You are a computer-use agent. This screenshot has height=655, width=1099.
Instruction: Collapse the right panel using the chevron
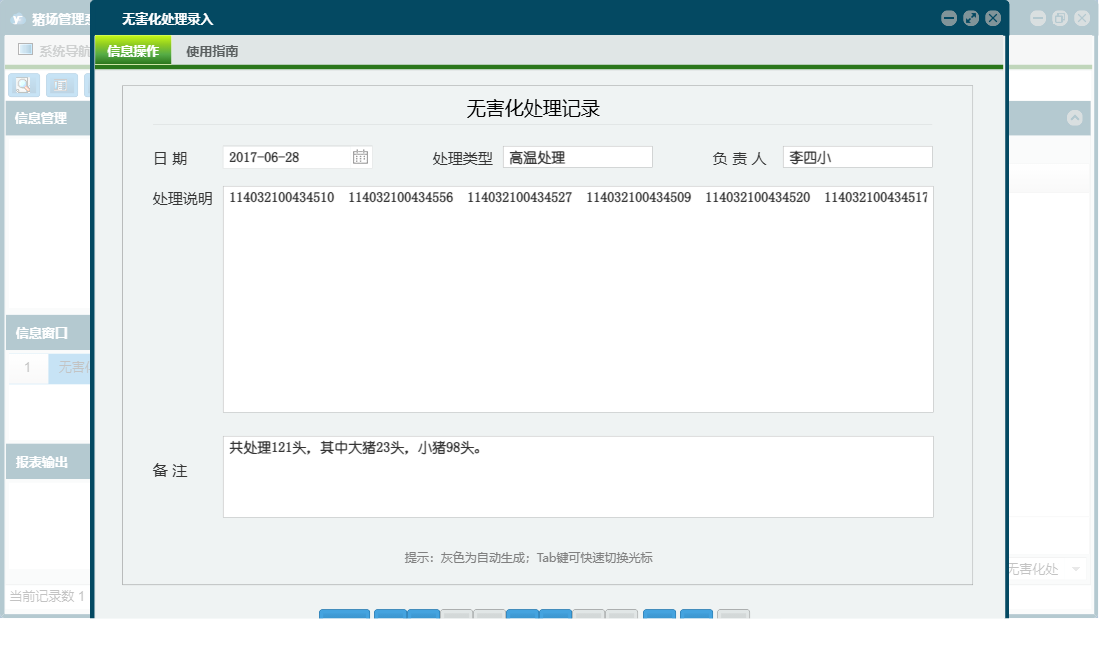1076,118
